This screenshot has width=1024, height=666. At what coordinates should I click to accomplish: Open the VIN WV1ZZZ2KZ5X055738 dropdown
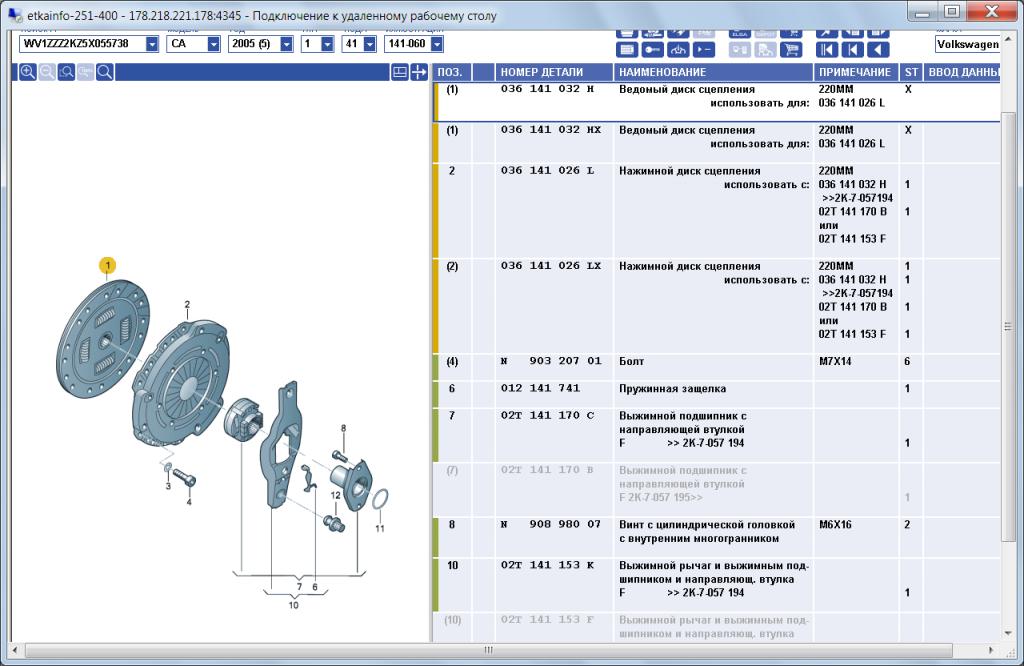(x=152, y=44)
